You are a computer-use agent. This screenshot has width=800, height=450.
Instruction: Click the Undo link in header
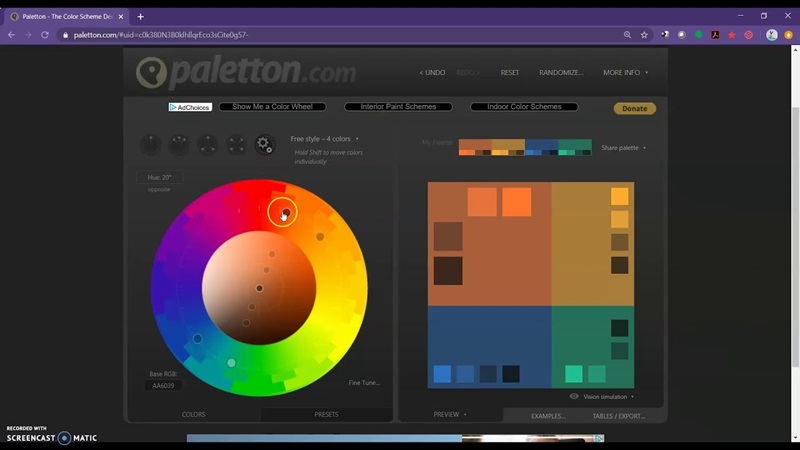tap(432, 73)
